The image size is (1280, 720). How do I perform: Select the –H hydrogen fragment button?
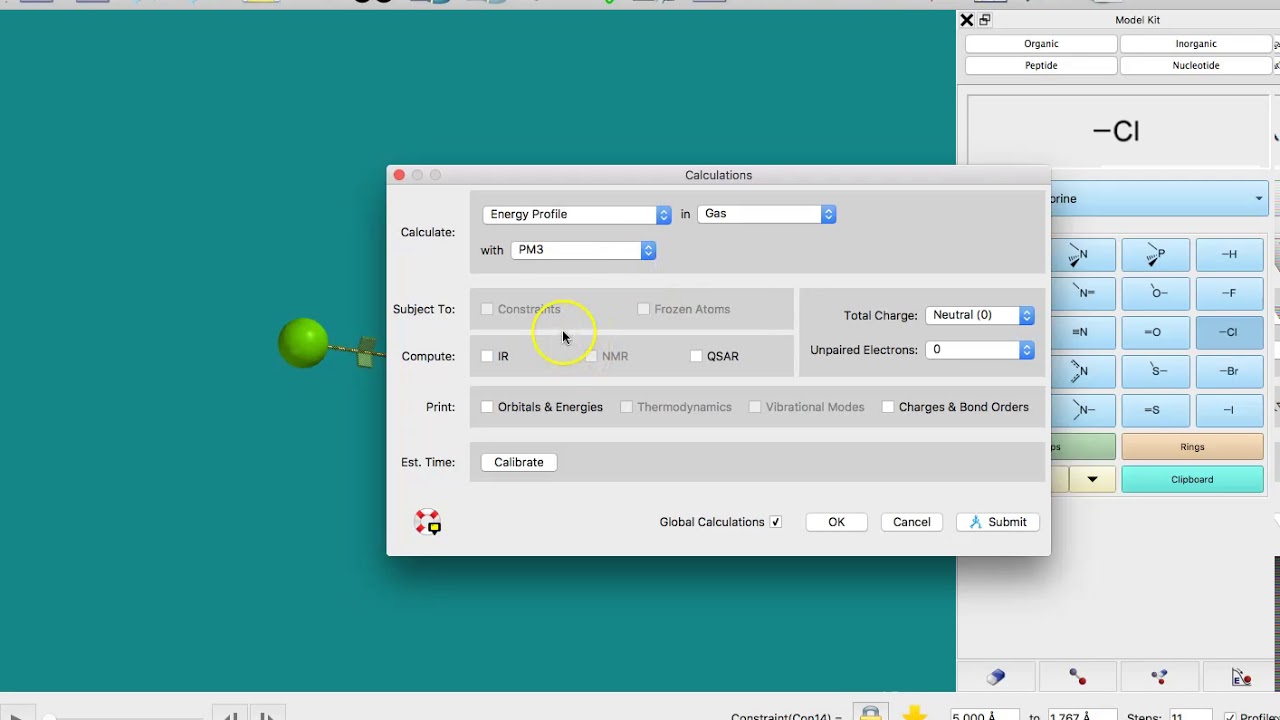point(1229,254)
